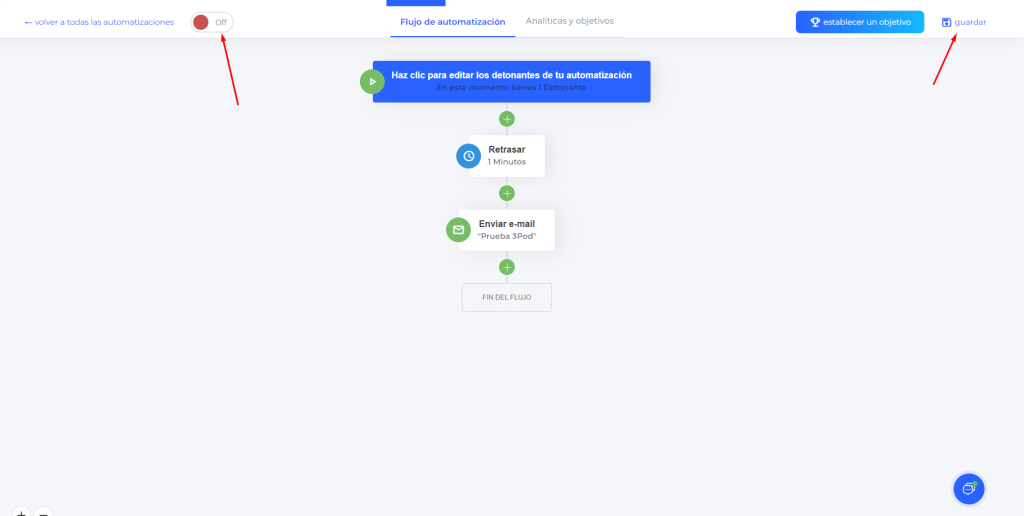Image resolution: width=1024 pixels, height=516 pixels.
Task: Click the green play trigger icon
Action: point(372,82)
